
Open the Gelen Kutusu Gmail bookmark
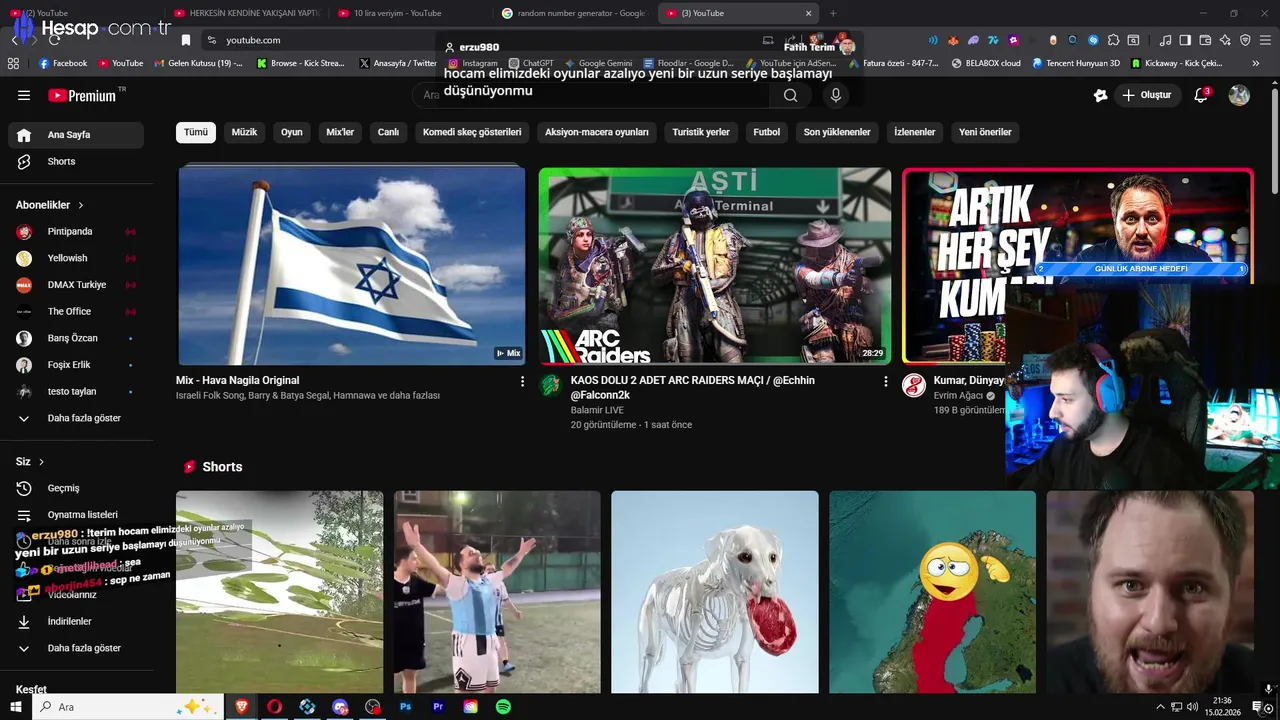pyautogui.click(x=198, y=63)
